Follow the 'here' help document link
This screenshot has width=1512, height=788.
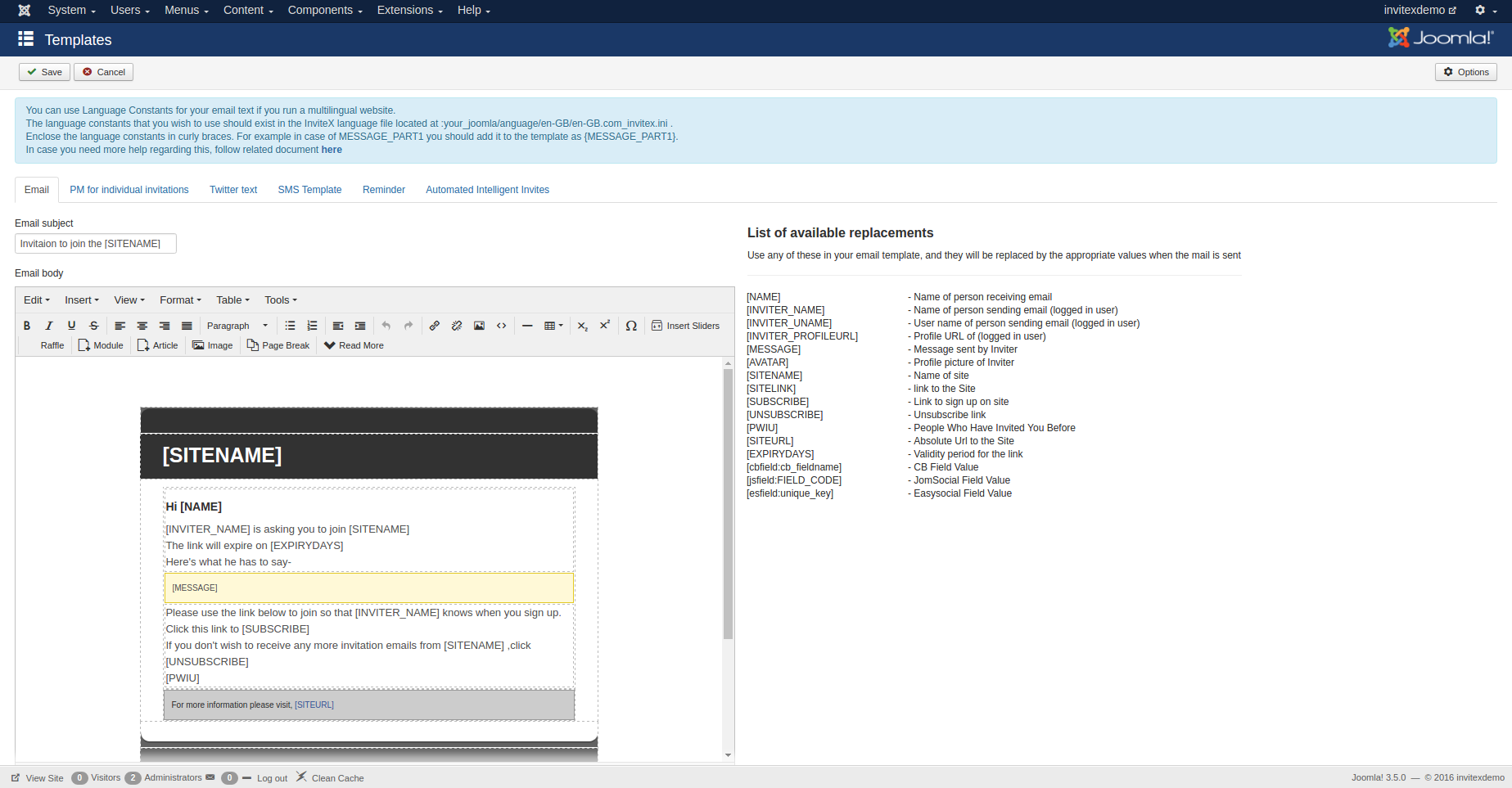[332, 150]
